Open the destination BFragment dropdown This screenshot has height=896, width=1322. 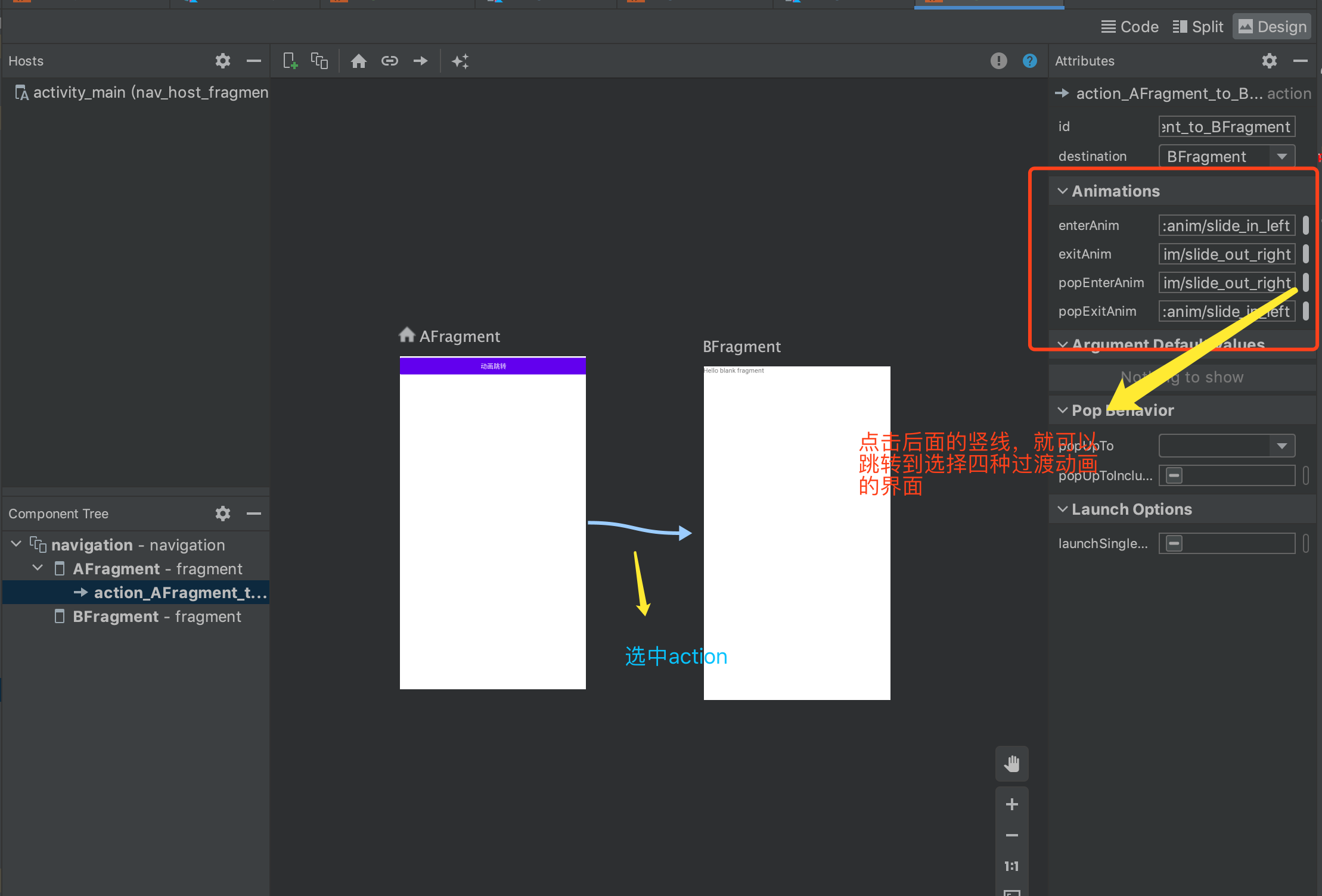(1281, 156)
